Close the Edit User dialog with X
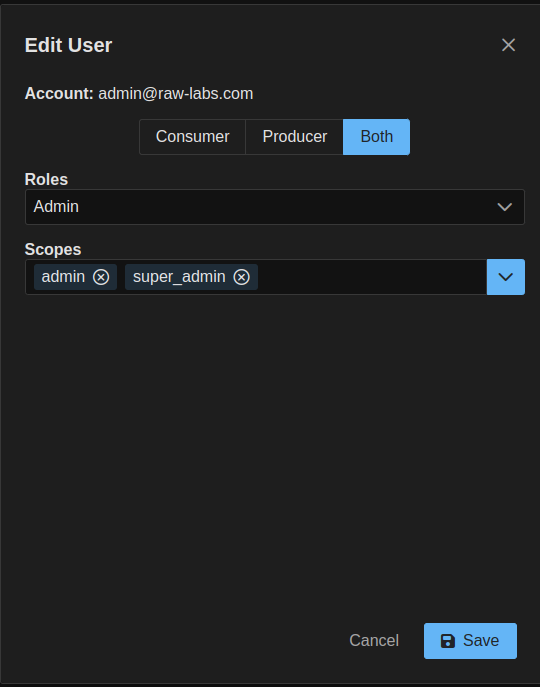 [508, 45]
